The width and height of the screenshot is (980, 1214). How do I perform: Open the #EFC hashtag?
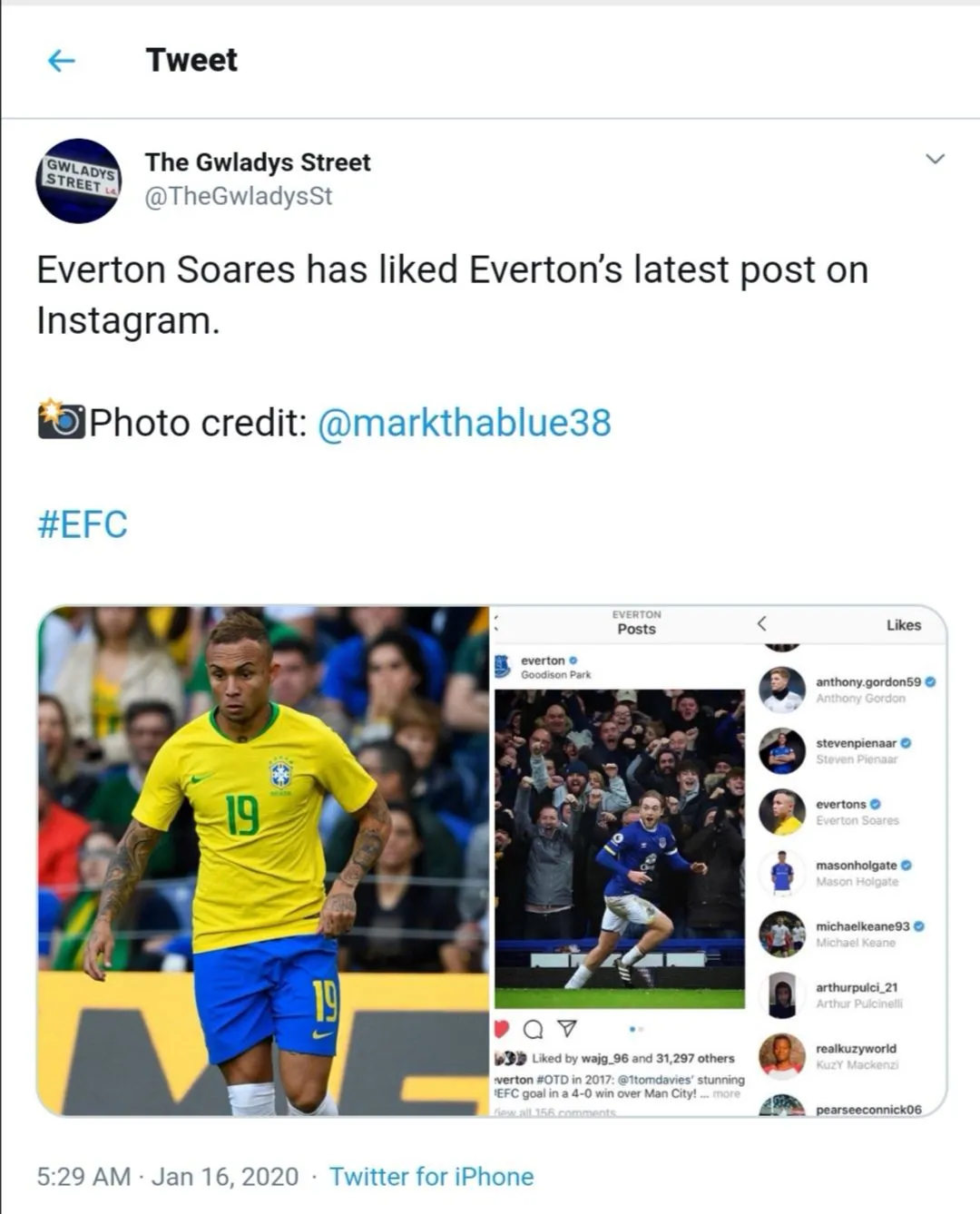click(83, 524)
